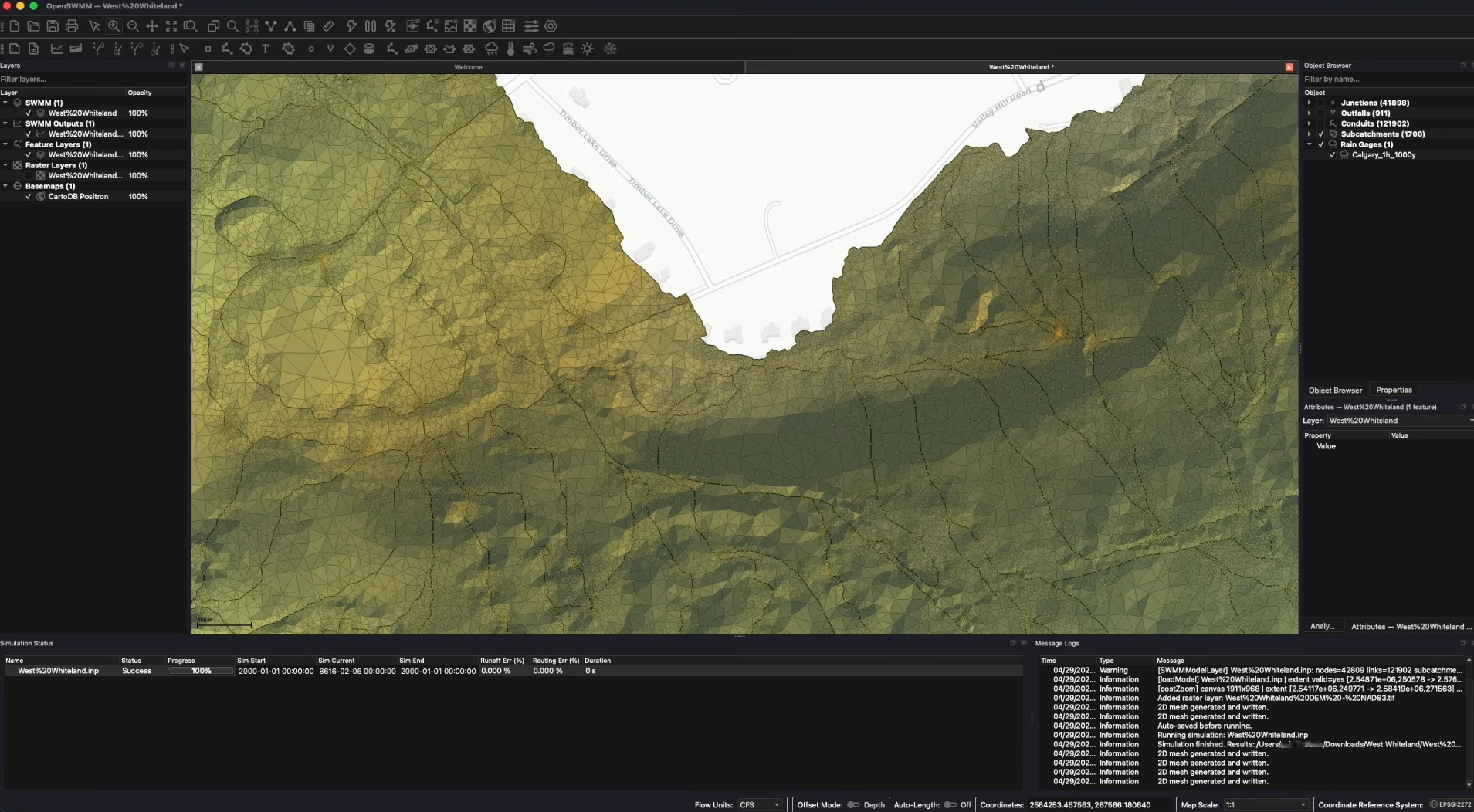
Task: Switch to the West%20Whiteland map tab
Action: coord(1020,67)
